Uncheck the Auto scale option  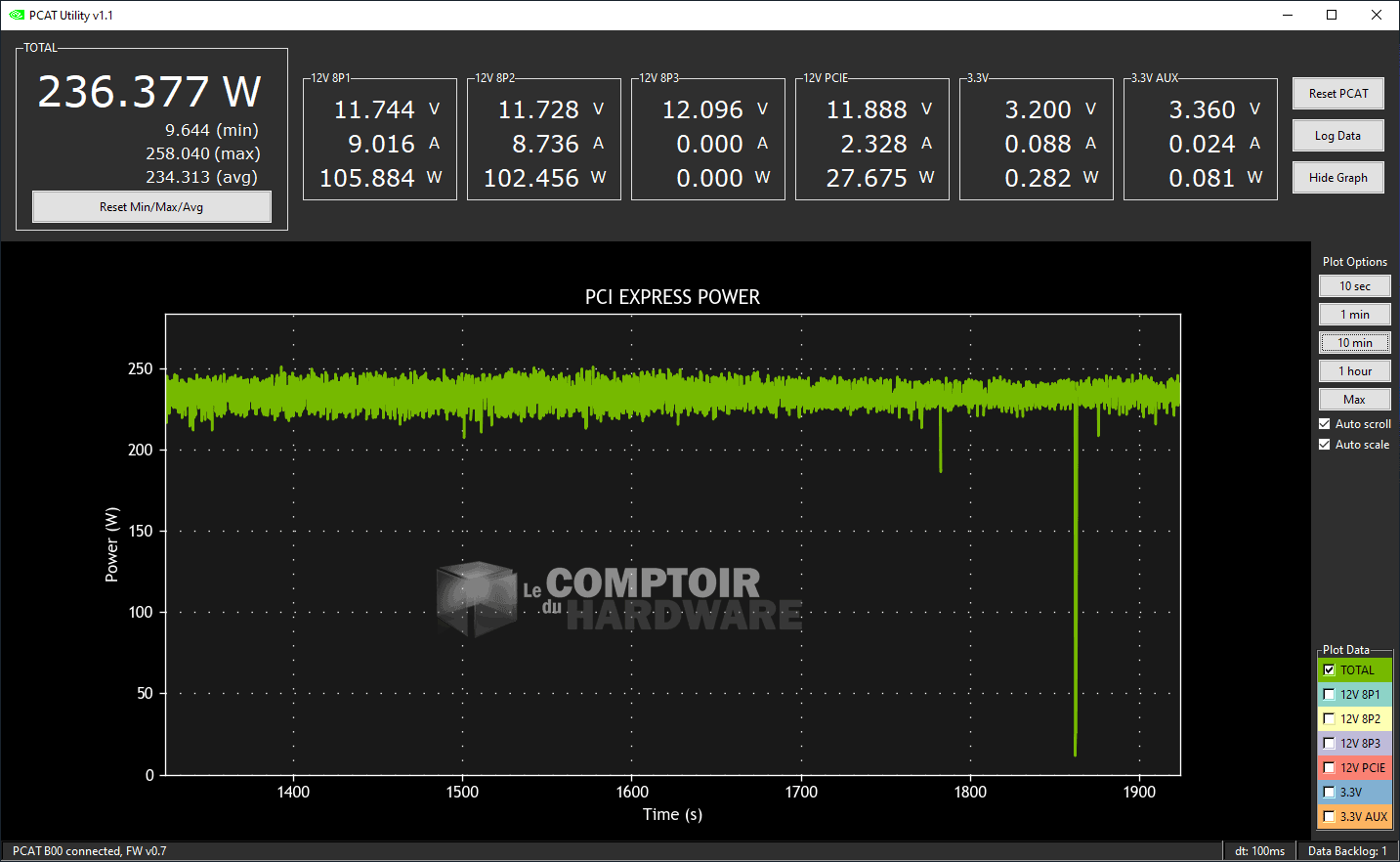pyautogui.click(x=1325, y=445)
